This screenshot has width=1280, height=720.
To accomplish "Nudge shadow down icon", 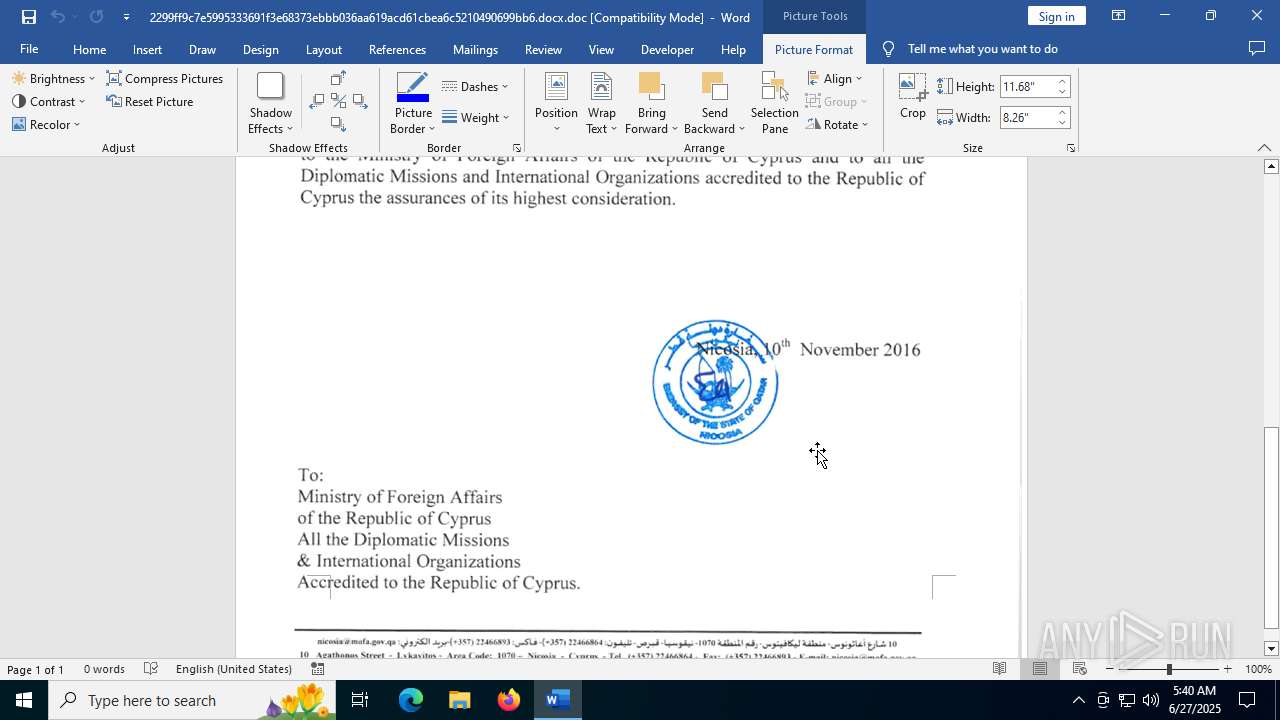I will coord(338,124).
